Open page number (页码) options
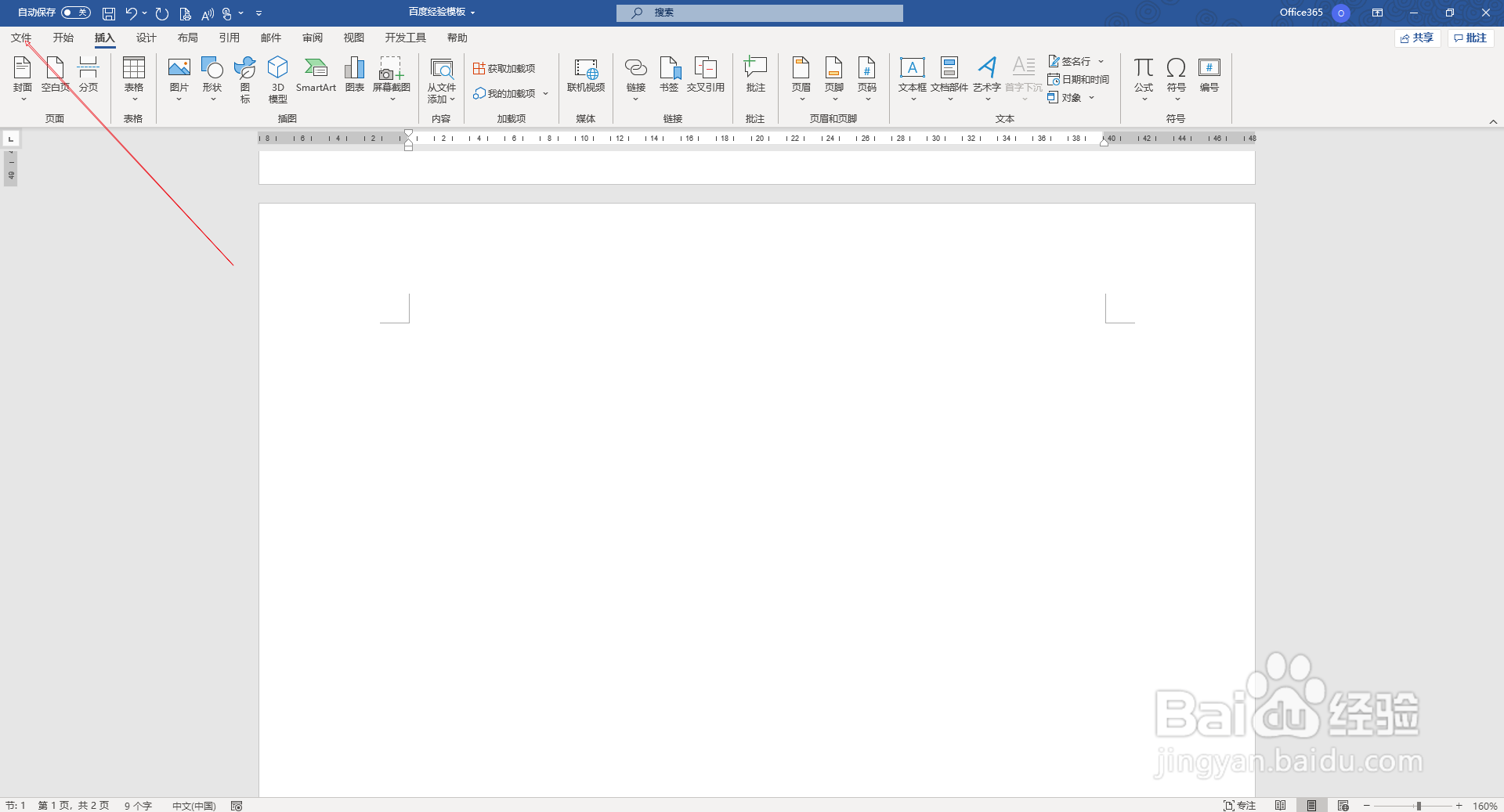 pyautogui.click(x=867, y=78)
